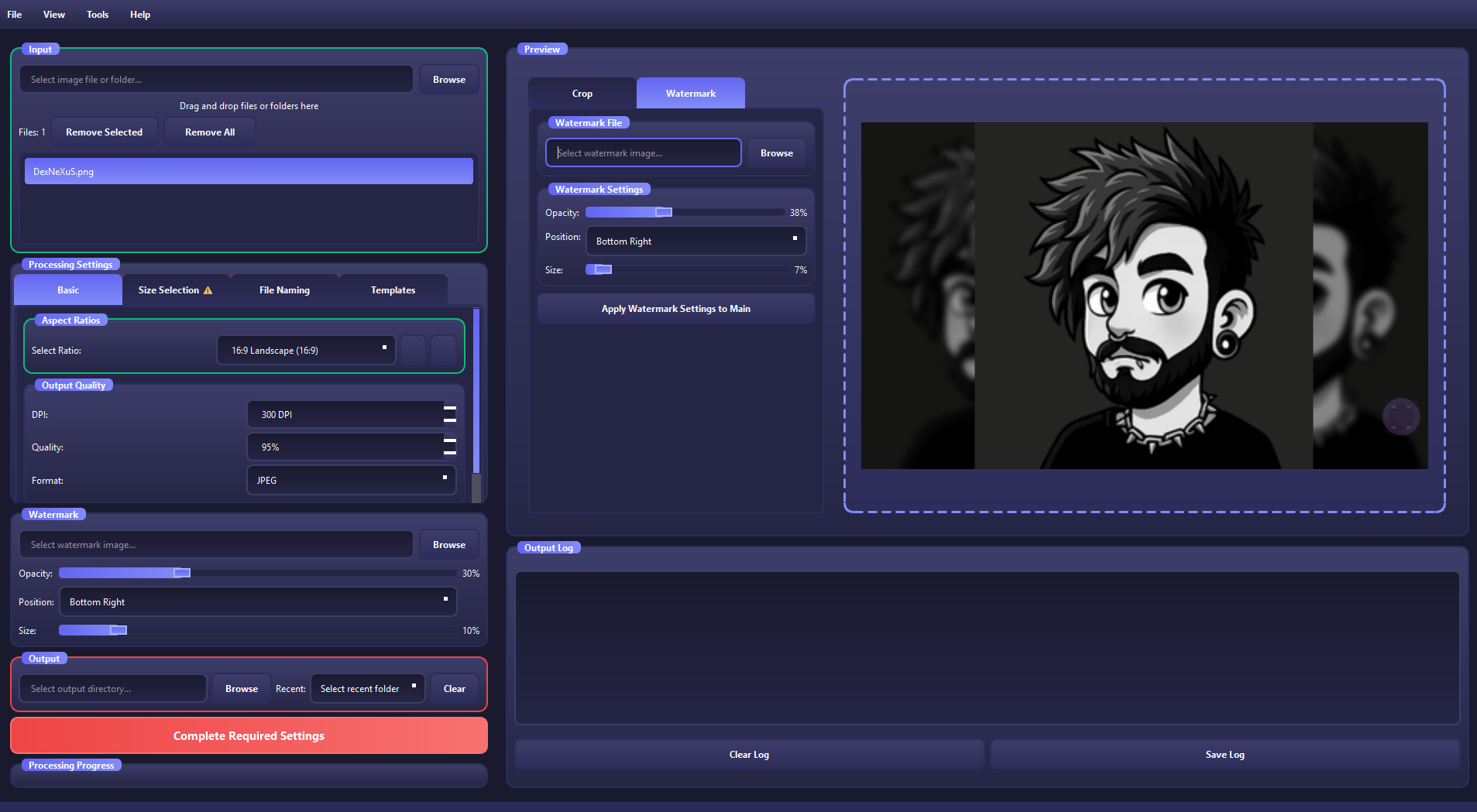Viewport: 1477px width, 812px height.
Task: Open the View menu
Action: (x=53, y=14)
